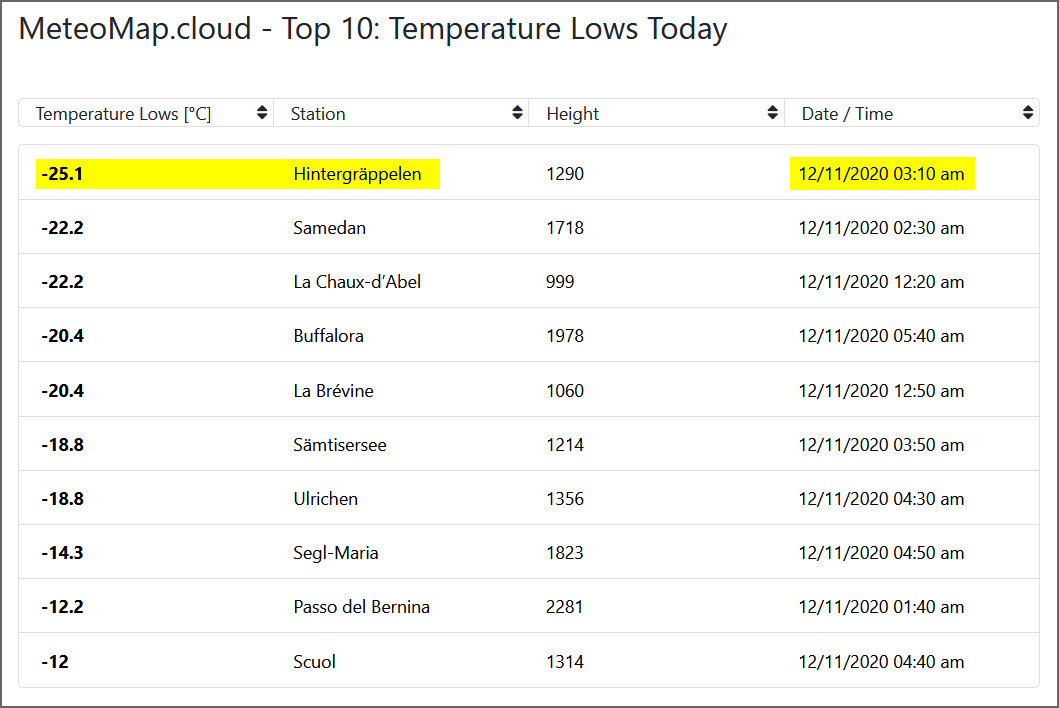Select the Date / Time header label

[x=847, y=113]
